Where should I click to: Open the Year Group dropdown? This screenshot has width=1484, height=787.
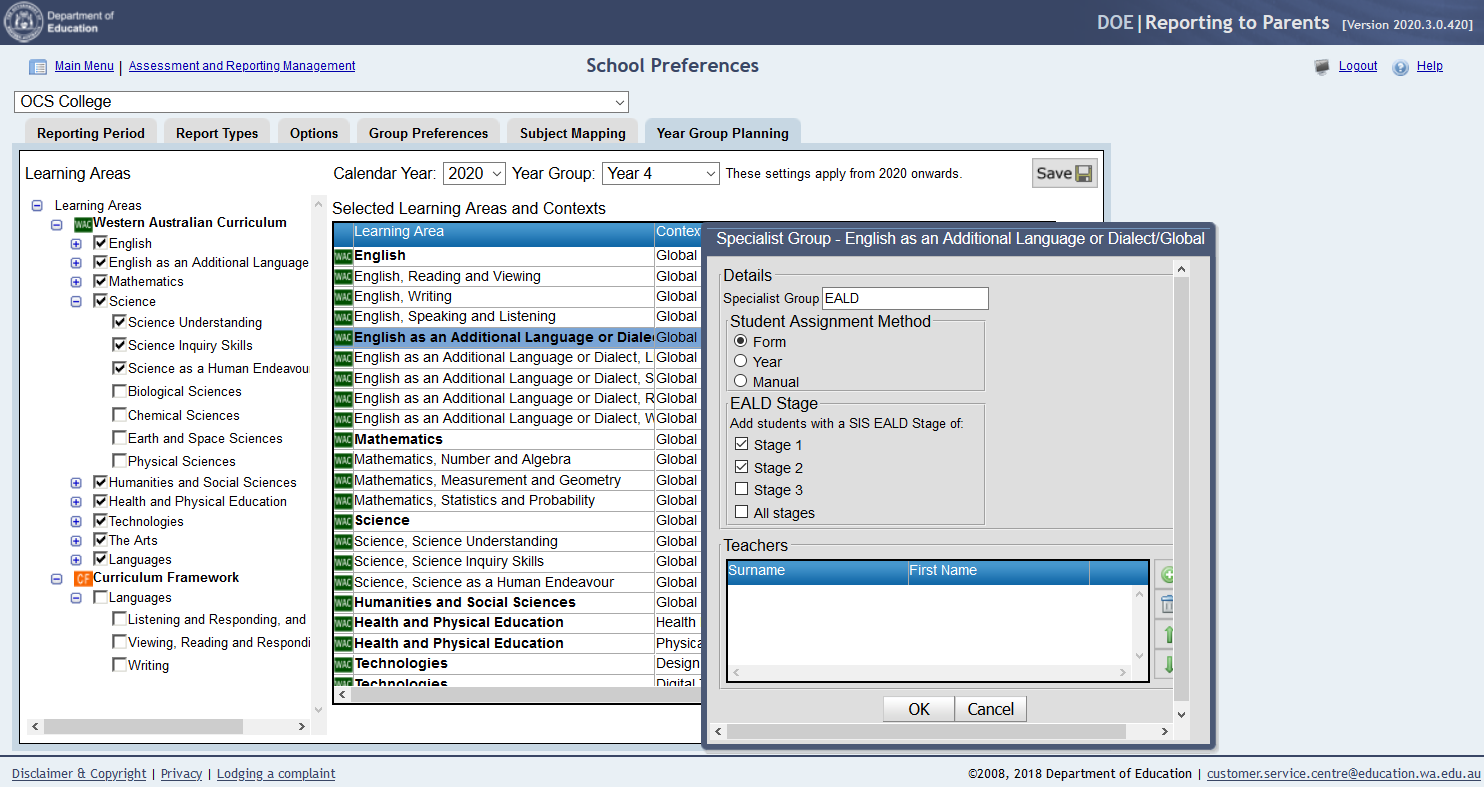click(660, 173)
